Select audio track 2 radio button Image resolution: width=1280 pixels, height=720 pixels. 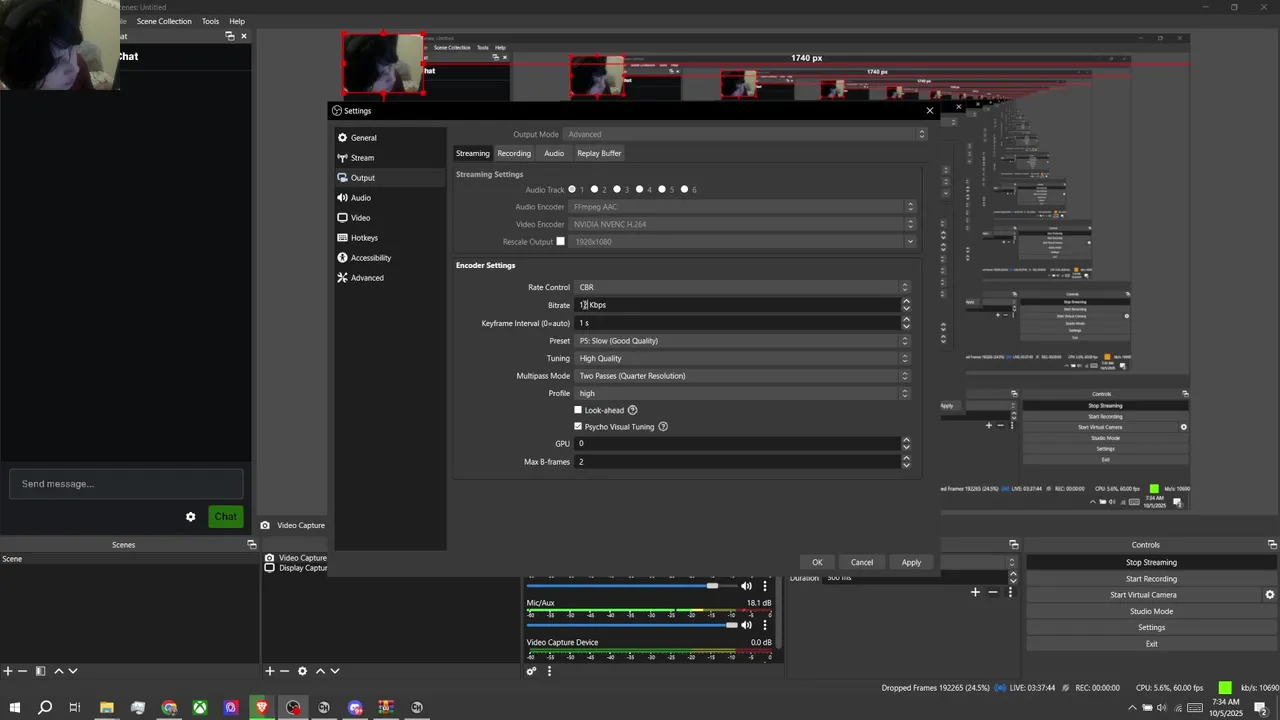(594, 189)
